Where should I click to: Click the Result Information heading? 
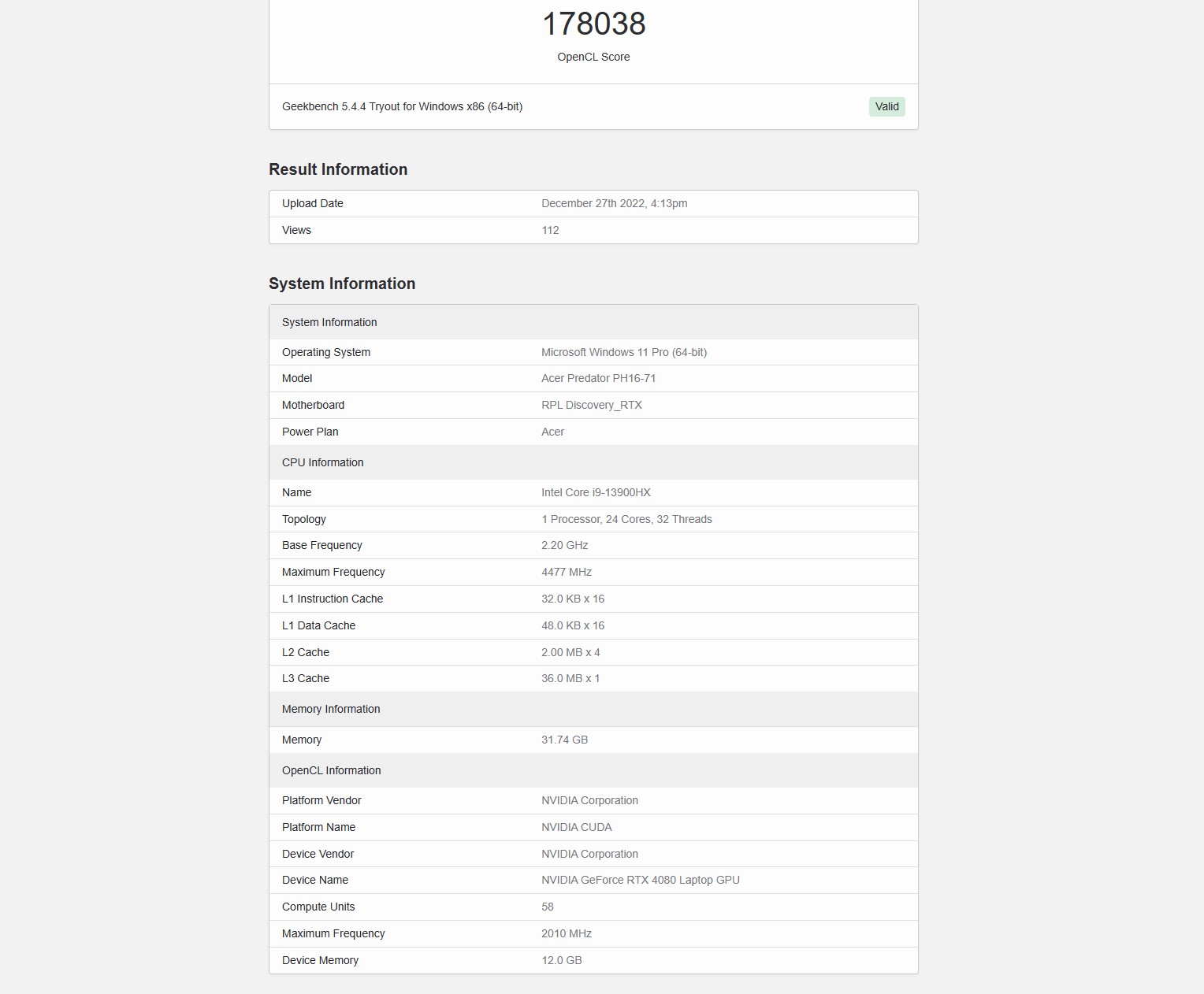tap(338, 169)
